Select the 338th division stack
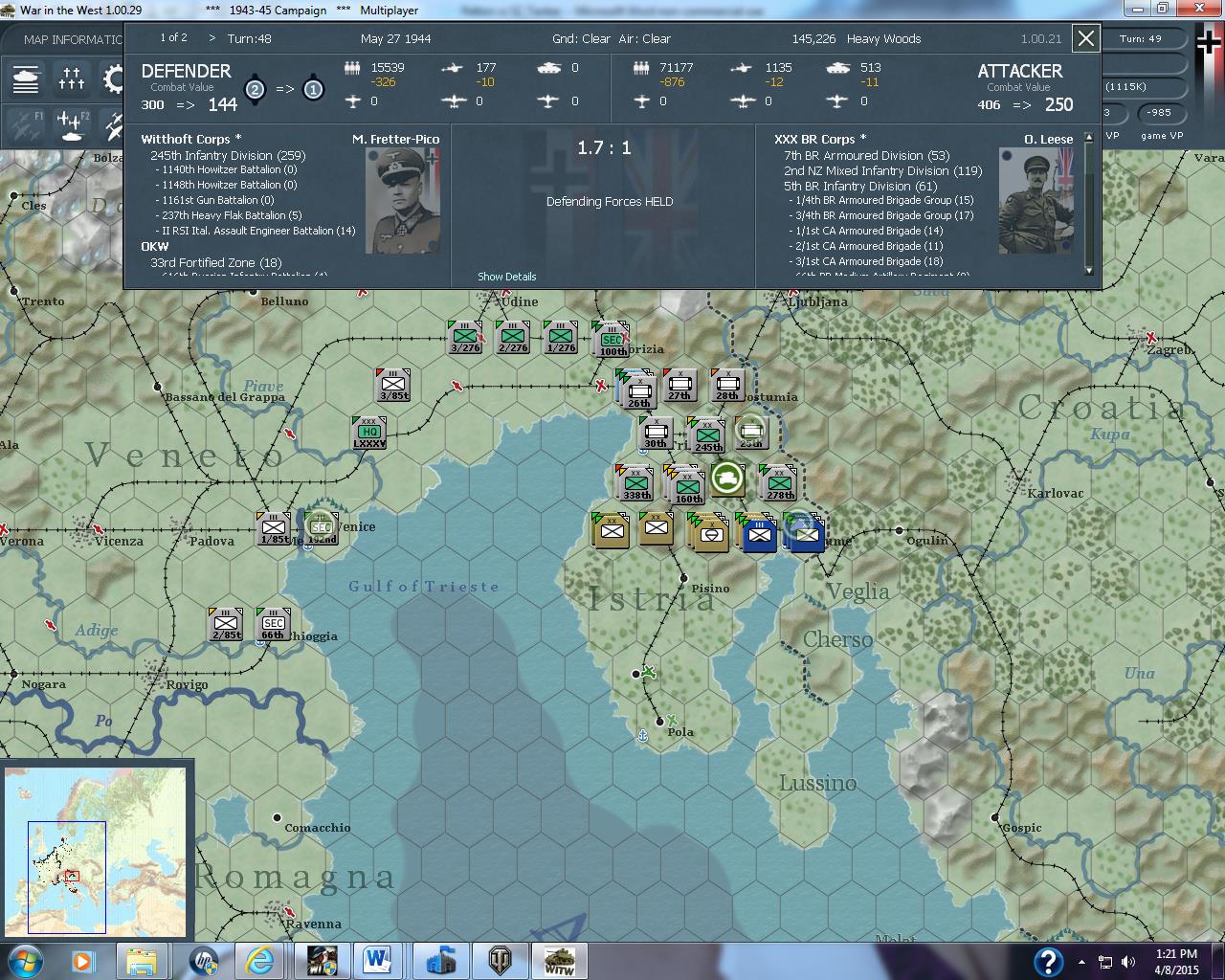This screenshot has height=980, width=1225. (x=635, y=482)
